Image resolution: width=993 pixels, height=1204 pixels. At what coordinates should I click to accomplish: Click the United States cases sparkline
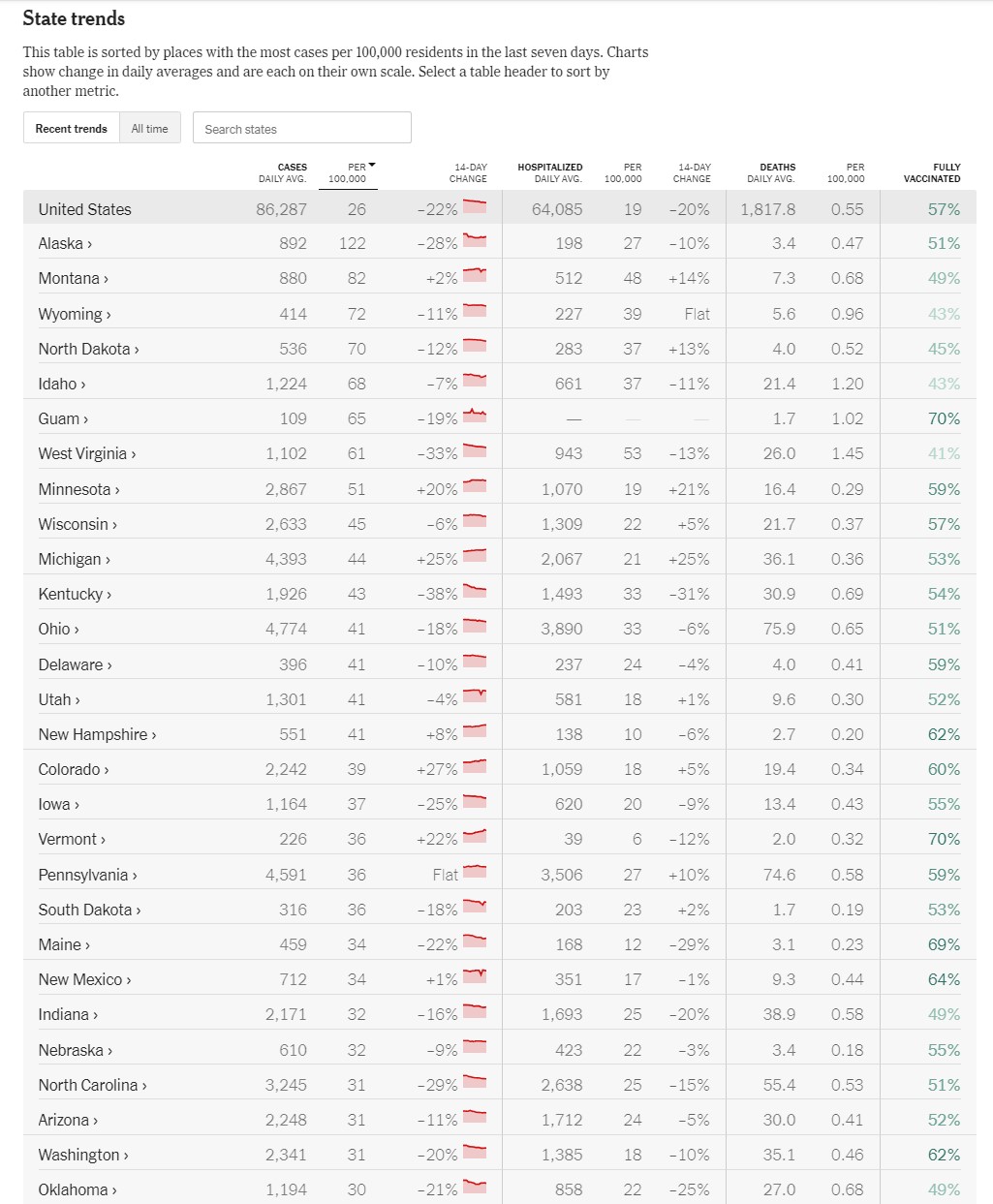point(475,205)
